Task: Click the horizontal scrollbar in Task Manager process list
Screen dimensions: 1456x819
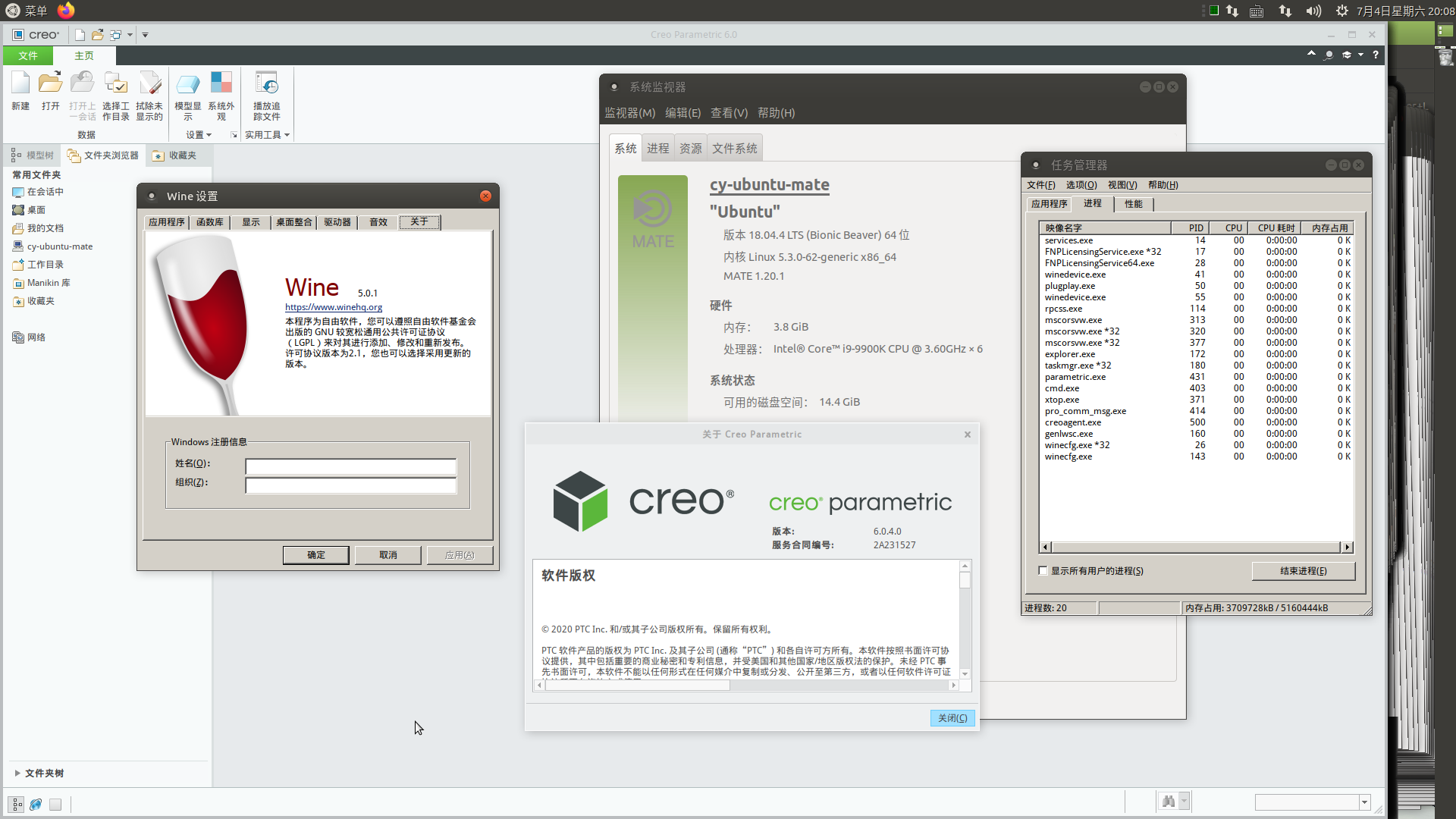Action: pos(1197,548)
